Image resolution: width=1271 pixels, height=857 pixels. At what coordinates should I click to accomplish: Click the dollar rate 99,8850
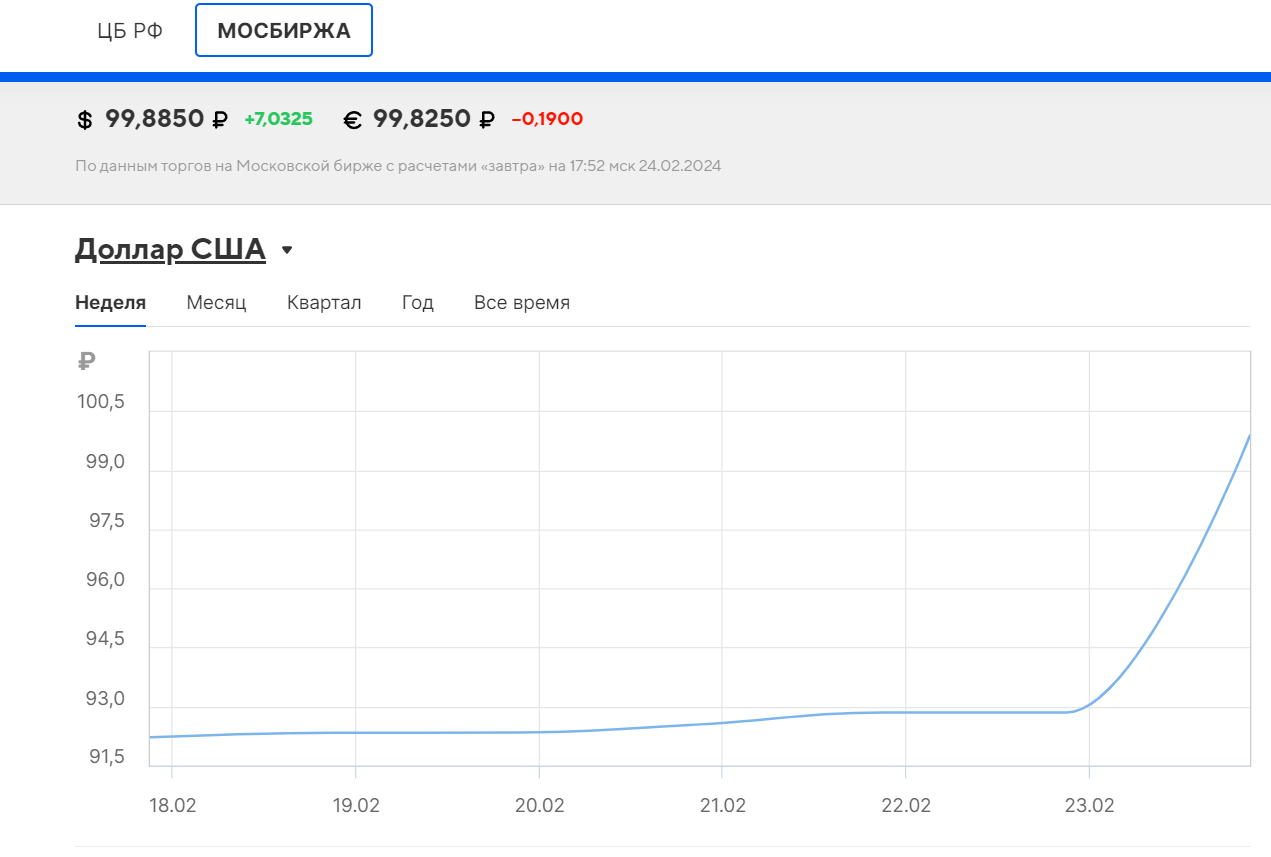point(155,119)
